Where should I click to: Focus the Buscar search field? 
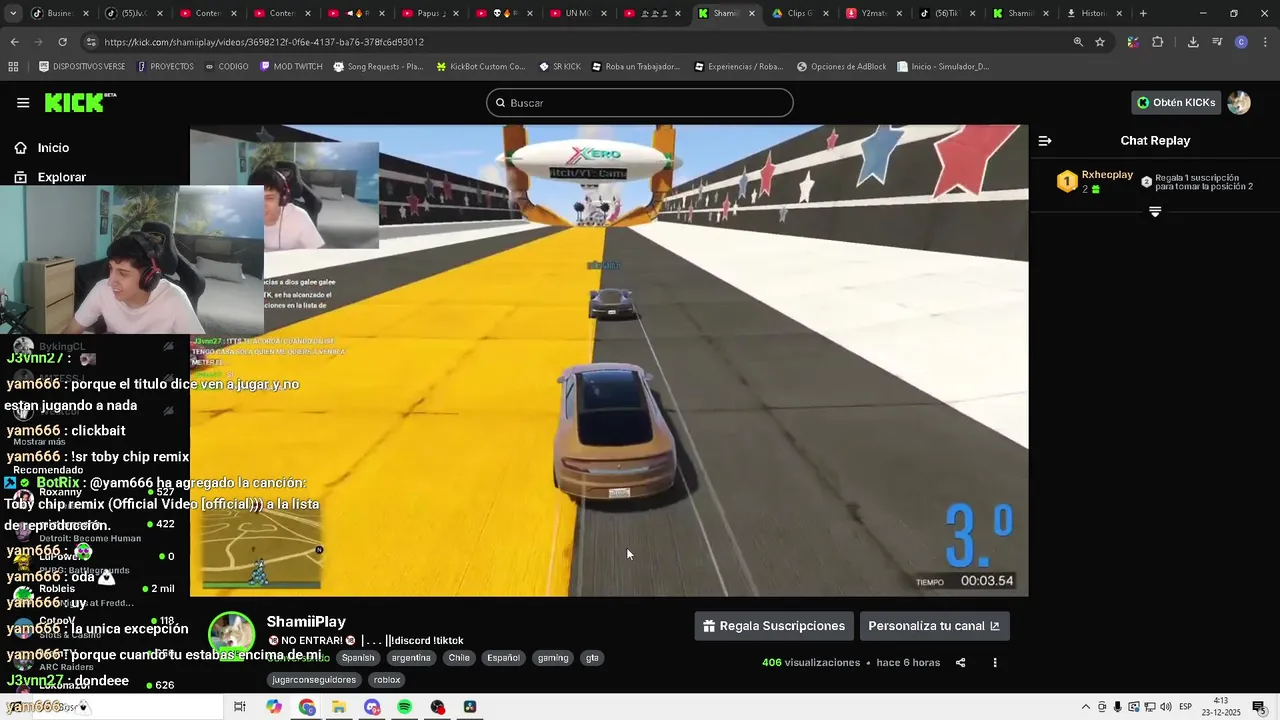[x=640, y=103]
